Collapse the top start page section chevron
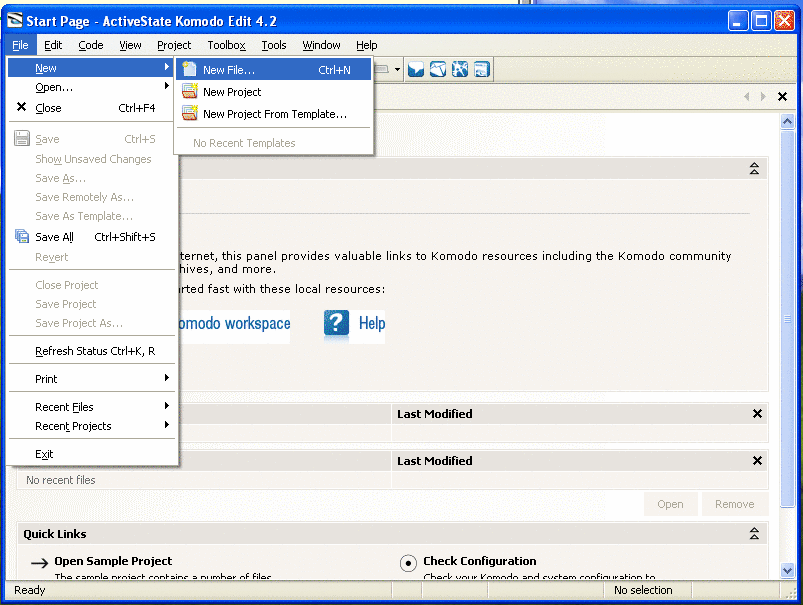Viewport: 803px width, 605px height. pos(755,169)
